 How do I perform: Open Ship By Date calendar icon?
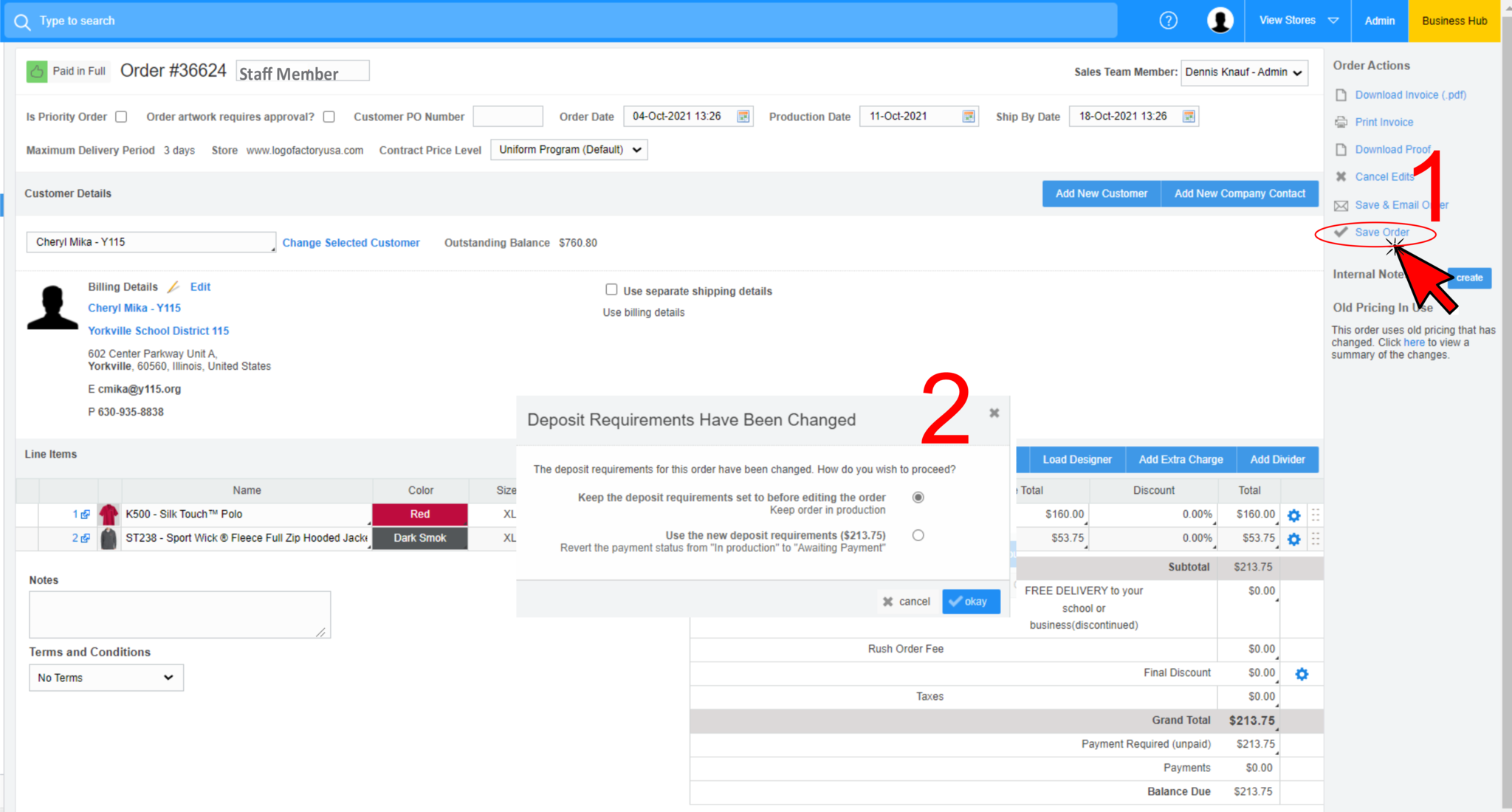[x=1189, y=117]
